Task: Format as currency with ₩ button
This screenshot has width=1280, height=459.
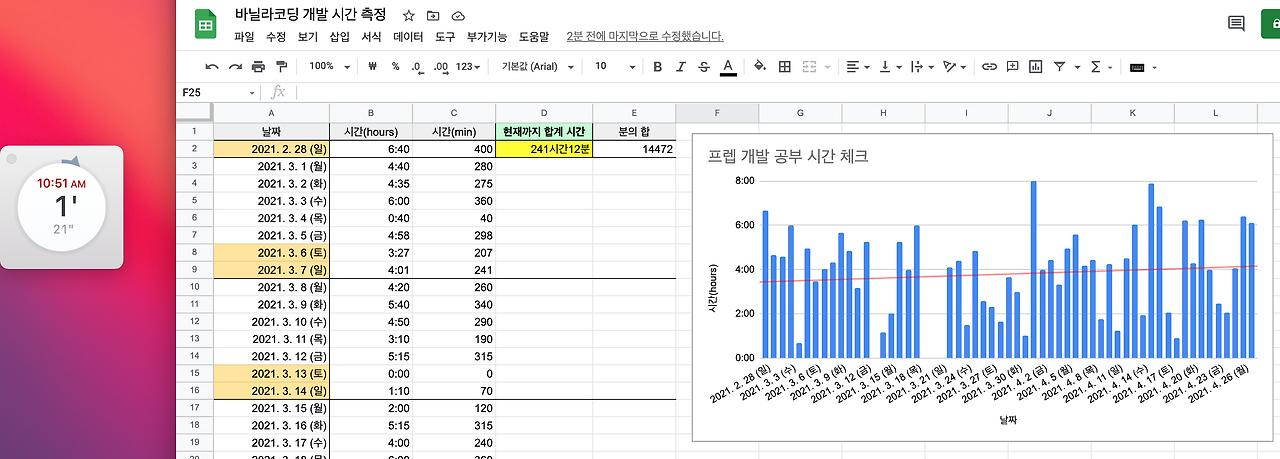Action: 372,66
